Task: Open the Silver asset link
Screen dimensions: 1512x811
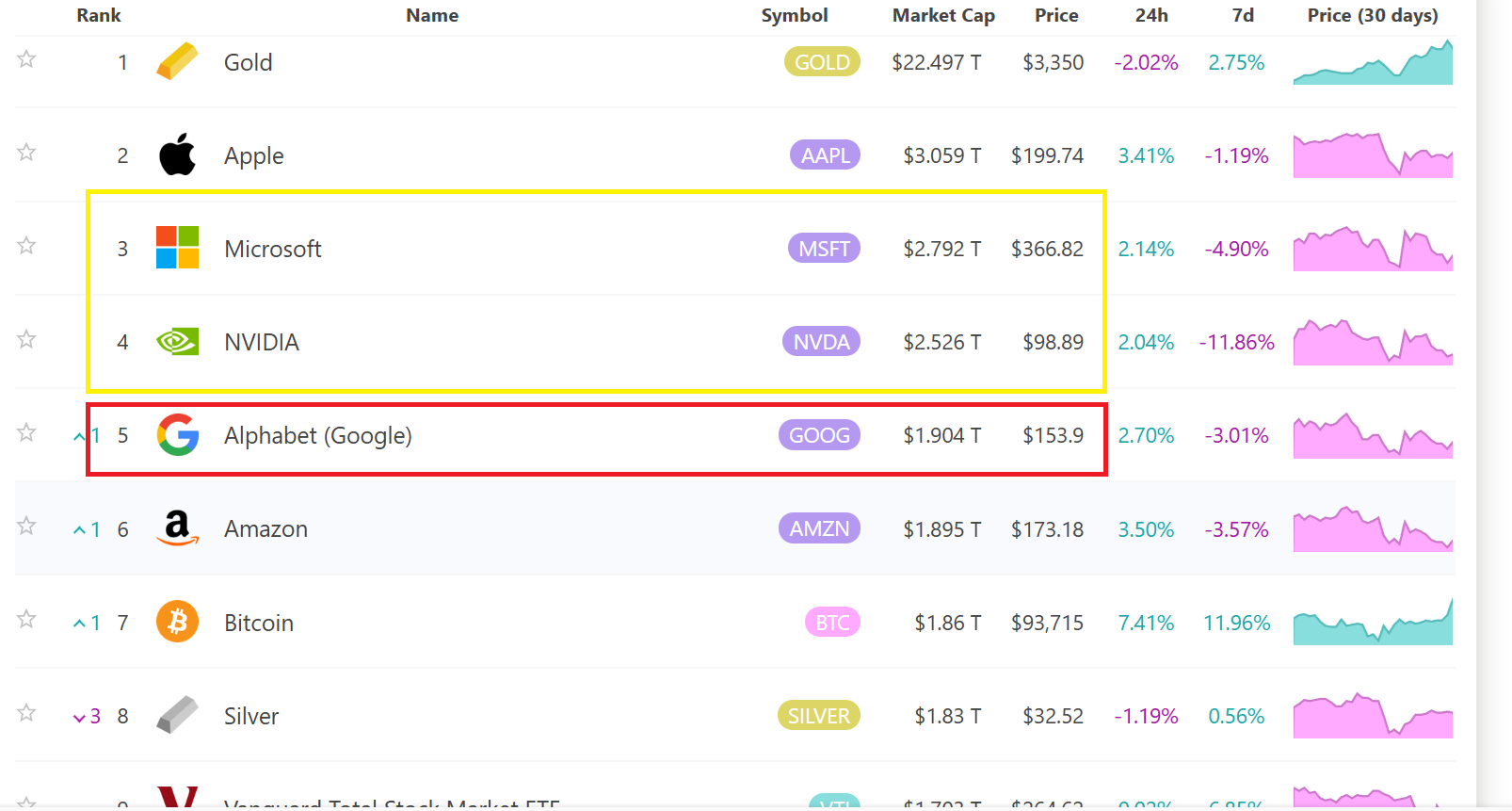Action: click(x=250, y=716)
